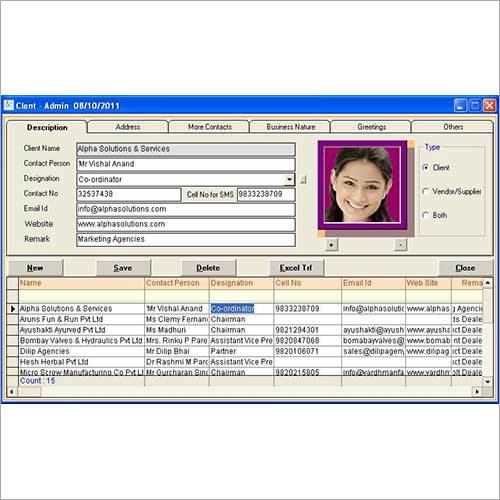Screen dimensions: 500x500
Task: Click the grid's scroll up arrow
Action: (488, 283)
